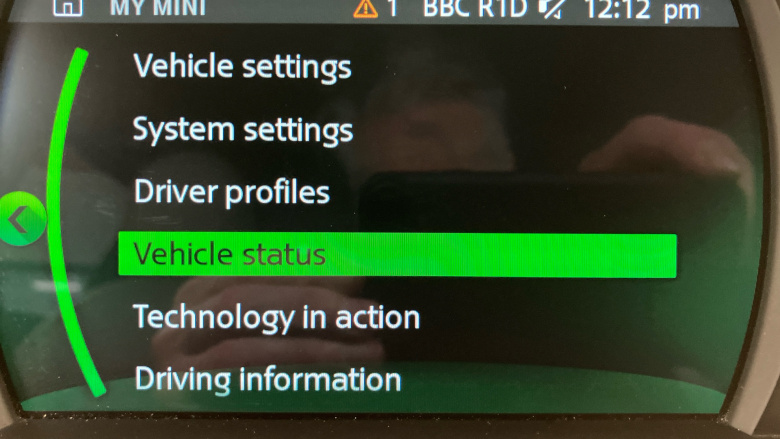
Task: Select Driver profiles
Action: pyautogui.click(x=232, y=192)
